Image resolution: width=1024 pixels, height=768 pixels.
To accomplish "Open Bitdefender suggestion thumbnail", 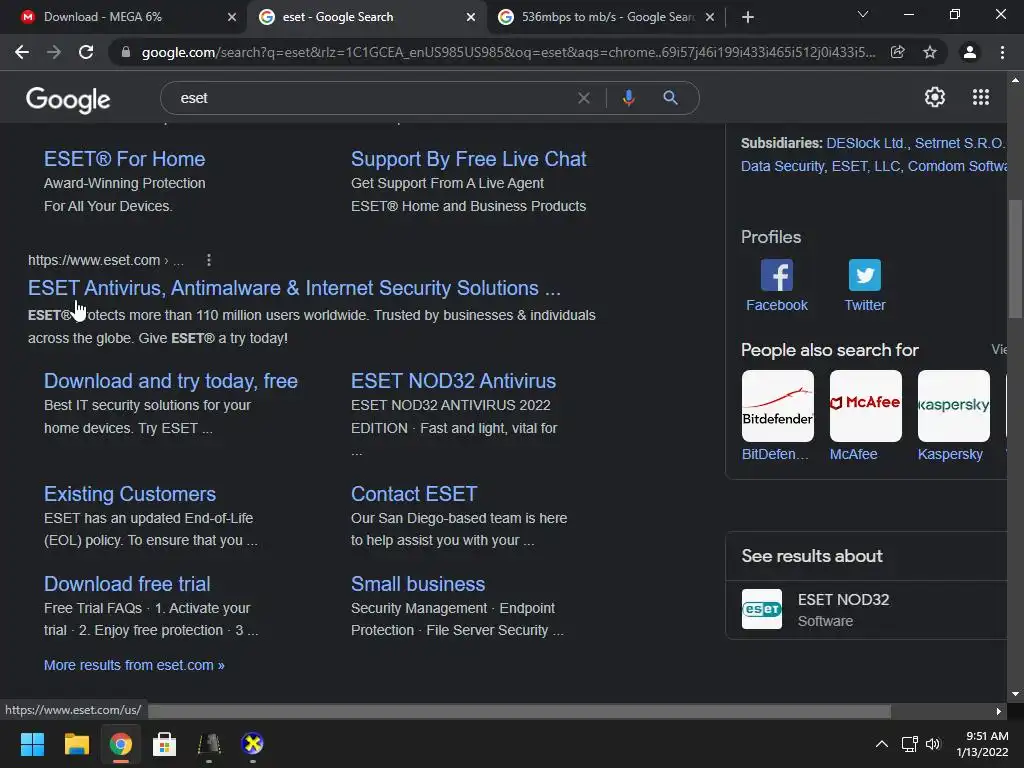I will point(778,406).
